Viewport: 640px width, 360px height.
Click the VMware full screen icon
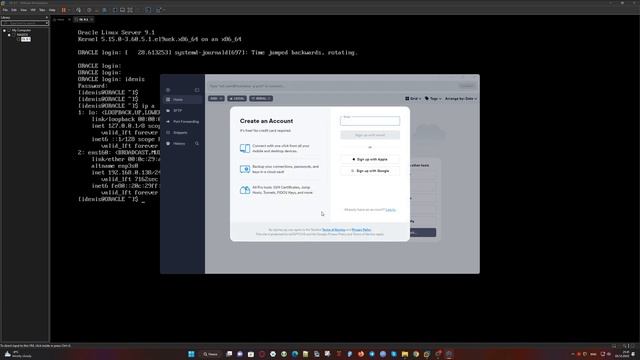(x=130, y=10)
